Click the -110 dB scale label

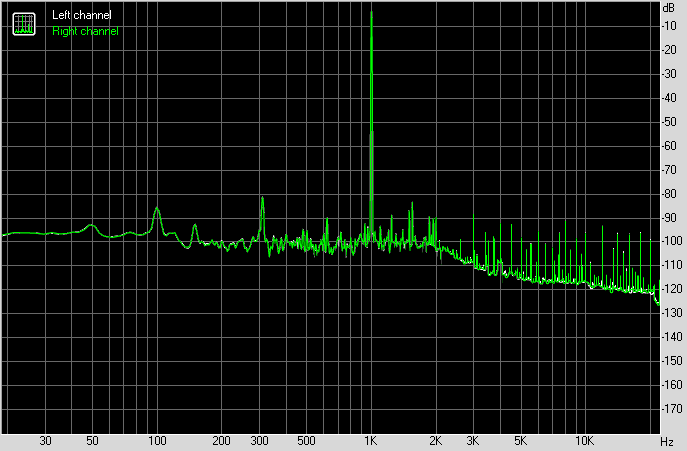pos(672,265)
